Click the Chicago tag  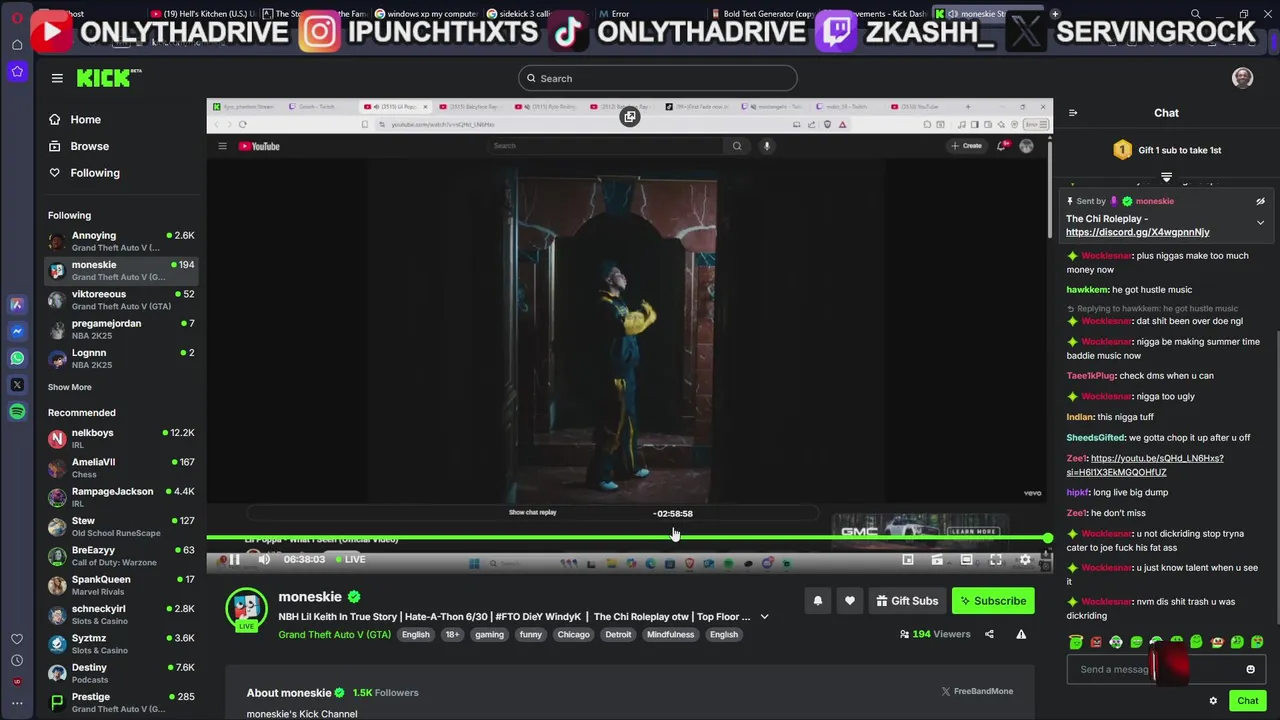coord(573,634)
